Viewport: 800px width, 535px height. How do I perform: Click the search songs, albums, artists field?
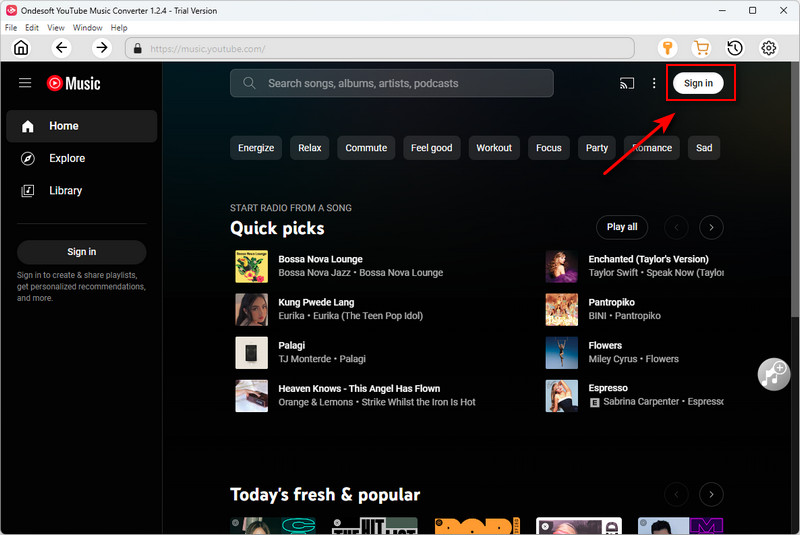coord(392,83)
